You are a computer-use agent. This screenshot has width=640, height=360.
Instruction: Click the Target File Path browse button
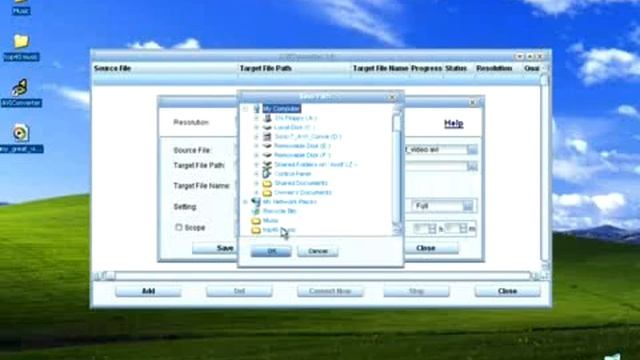pos(472,166)
